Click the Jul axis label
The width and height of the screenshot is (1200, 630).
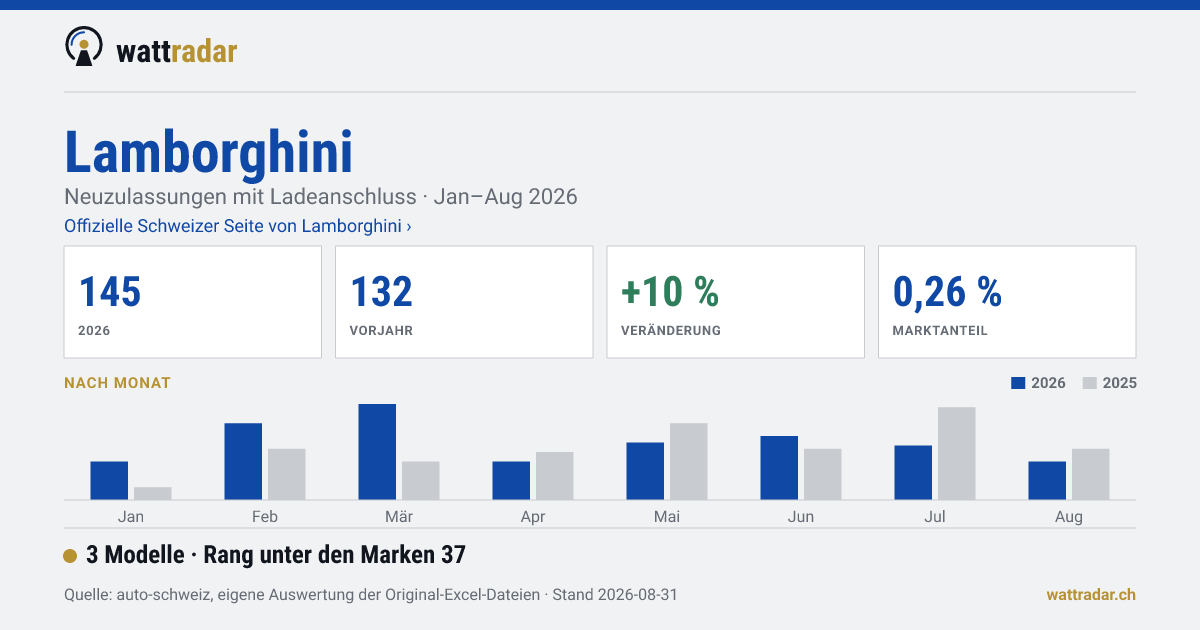point(935,517)
